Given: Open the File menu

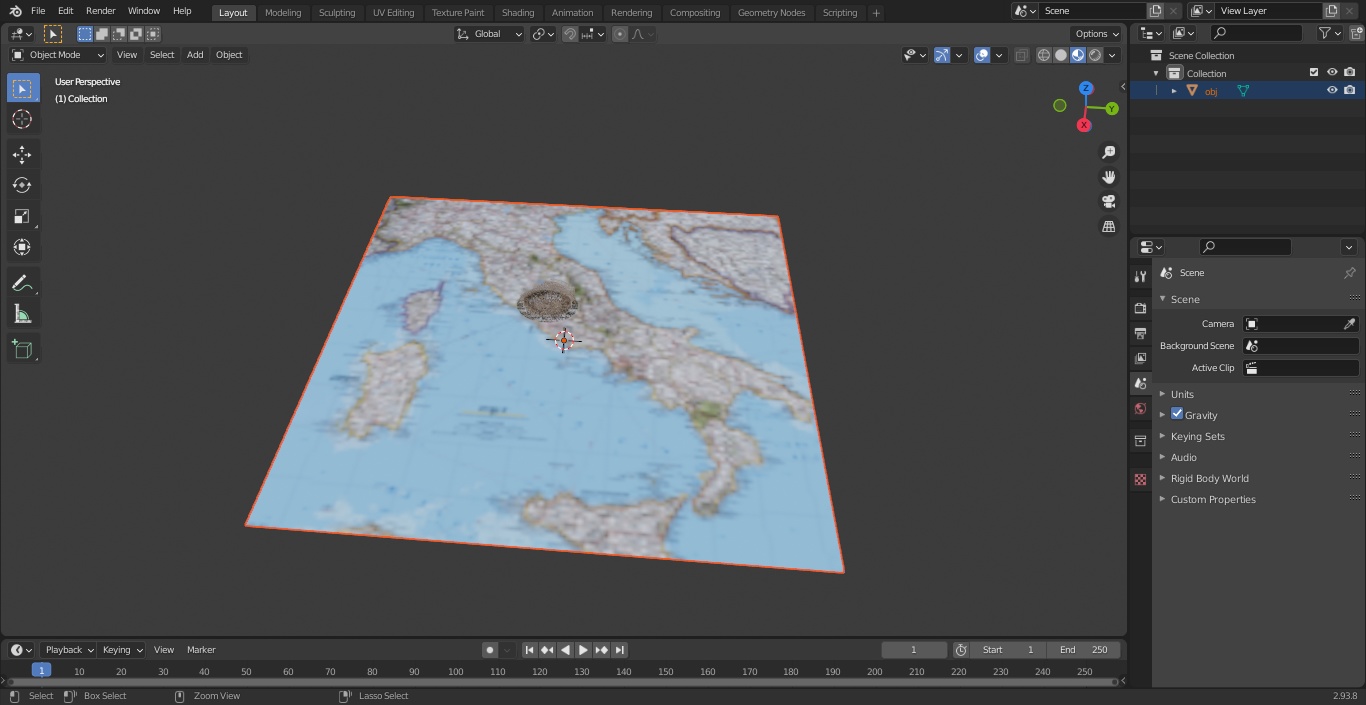Looking at the screenshot, I should 38,11.
